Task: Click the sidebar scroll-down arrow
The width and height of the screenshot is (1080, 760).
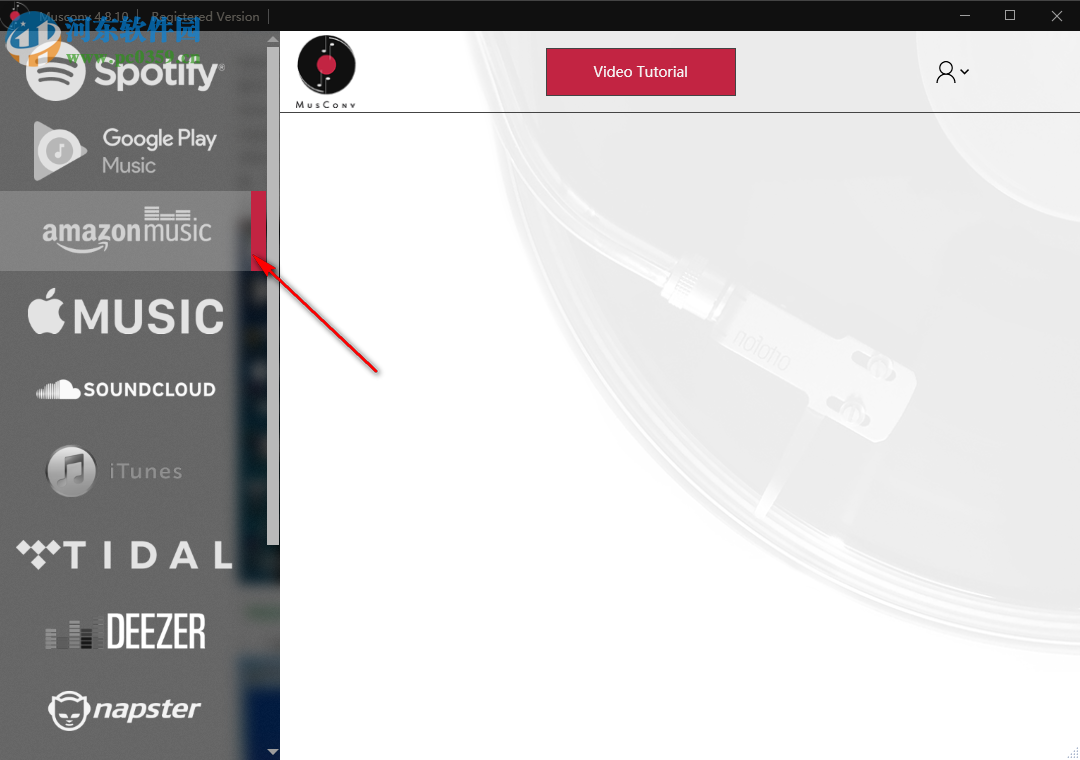Action: point(273,752)
